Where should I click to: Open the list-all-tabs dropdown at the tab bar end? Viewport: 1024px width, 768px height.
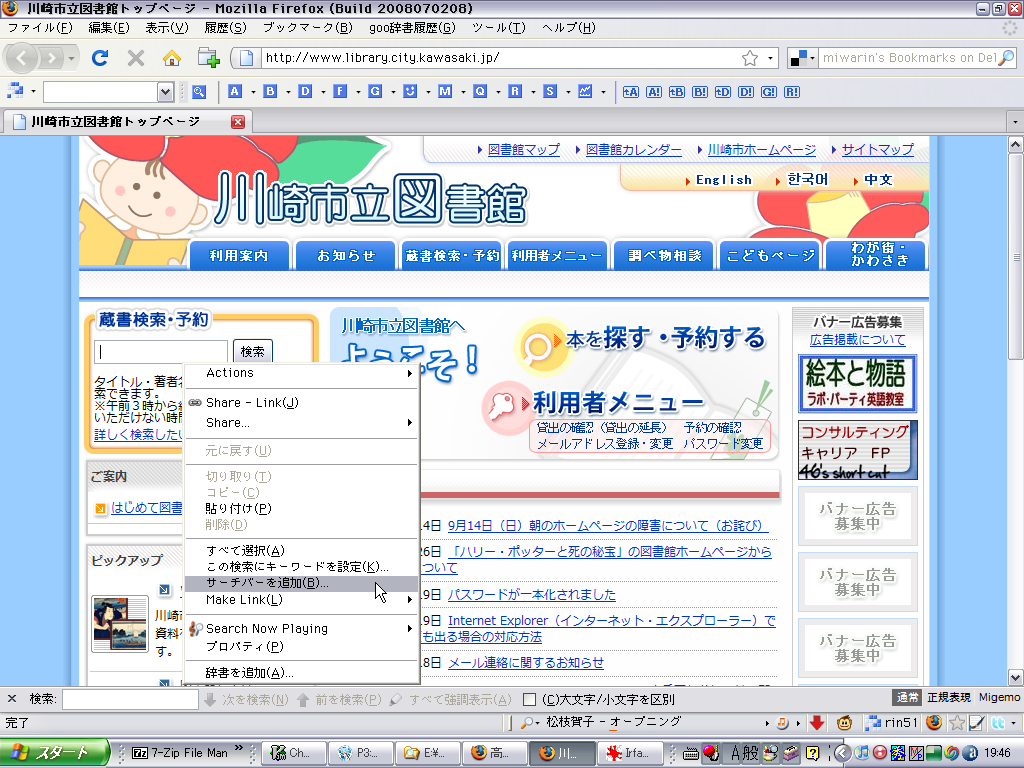point(1015,121)
